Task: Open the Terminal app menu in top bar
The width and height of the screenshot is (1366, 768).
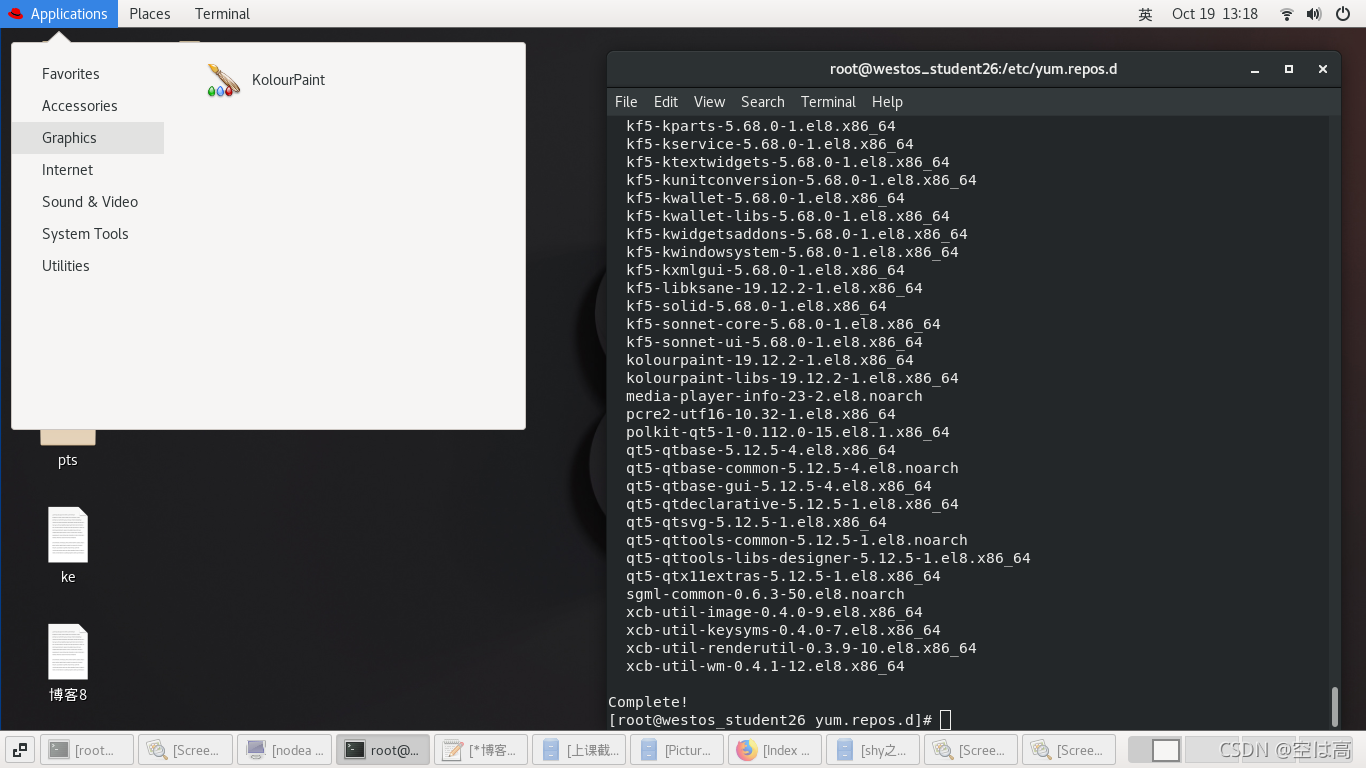Action: (x=222, y=14)
